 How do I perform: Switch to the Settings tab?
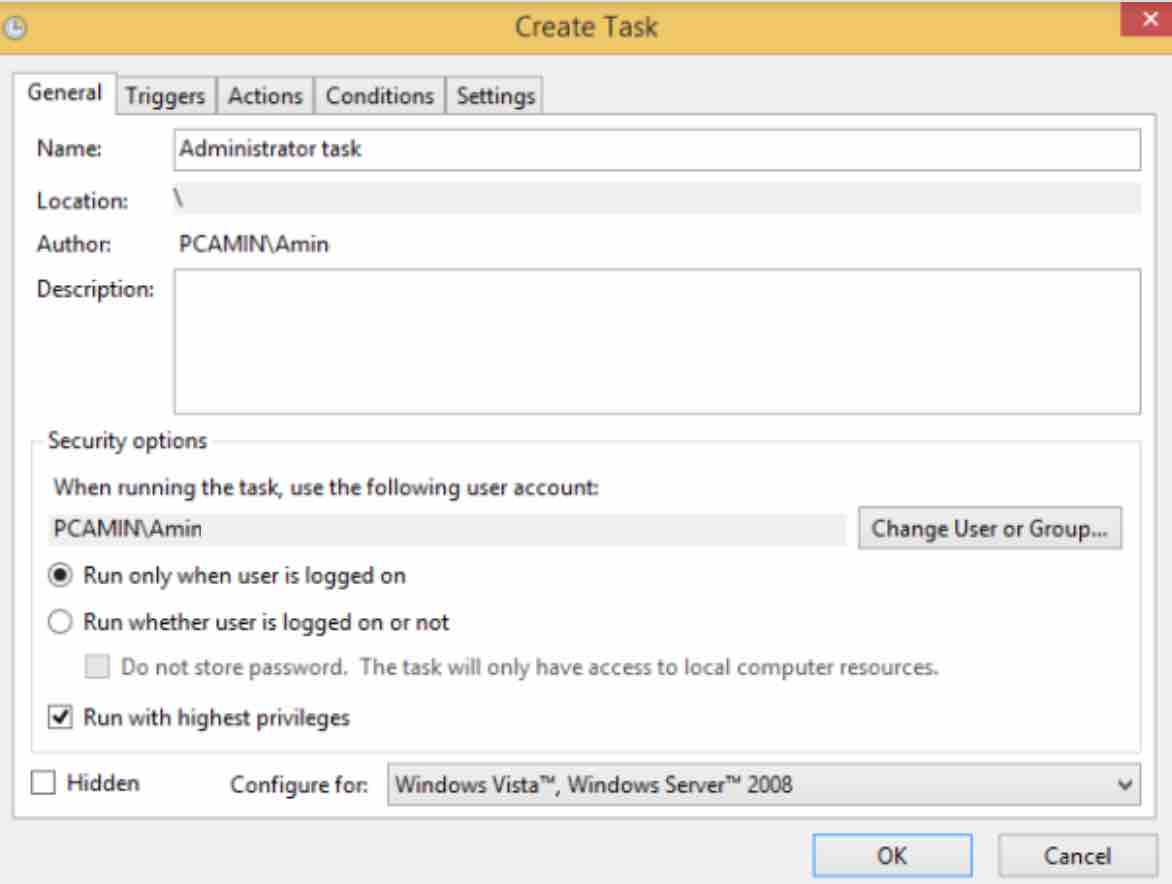496,96
